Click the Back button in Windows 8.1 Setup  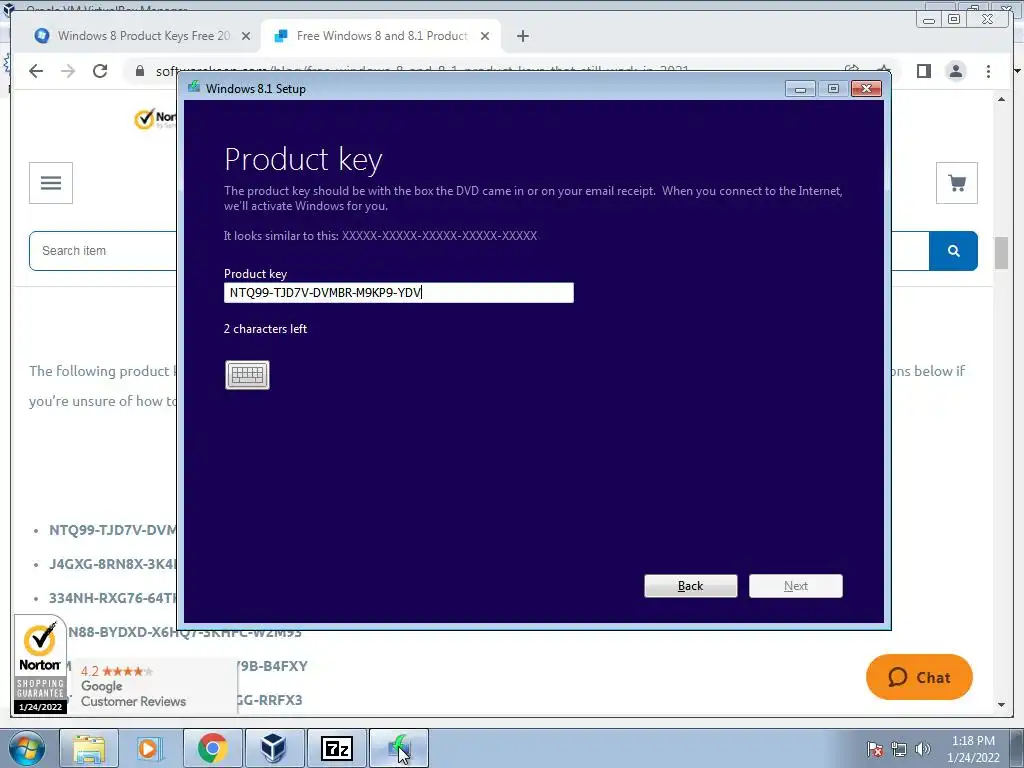coord(690,586)
